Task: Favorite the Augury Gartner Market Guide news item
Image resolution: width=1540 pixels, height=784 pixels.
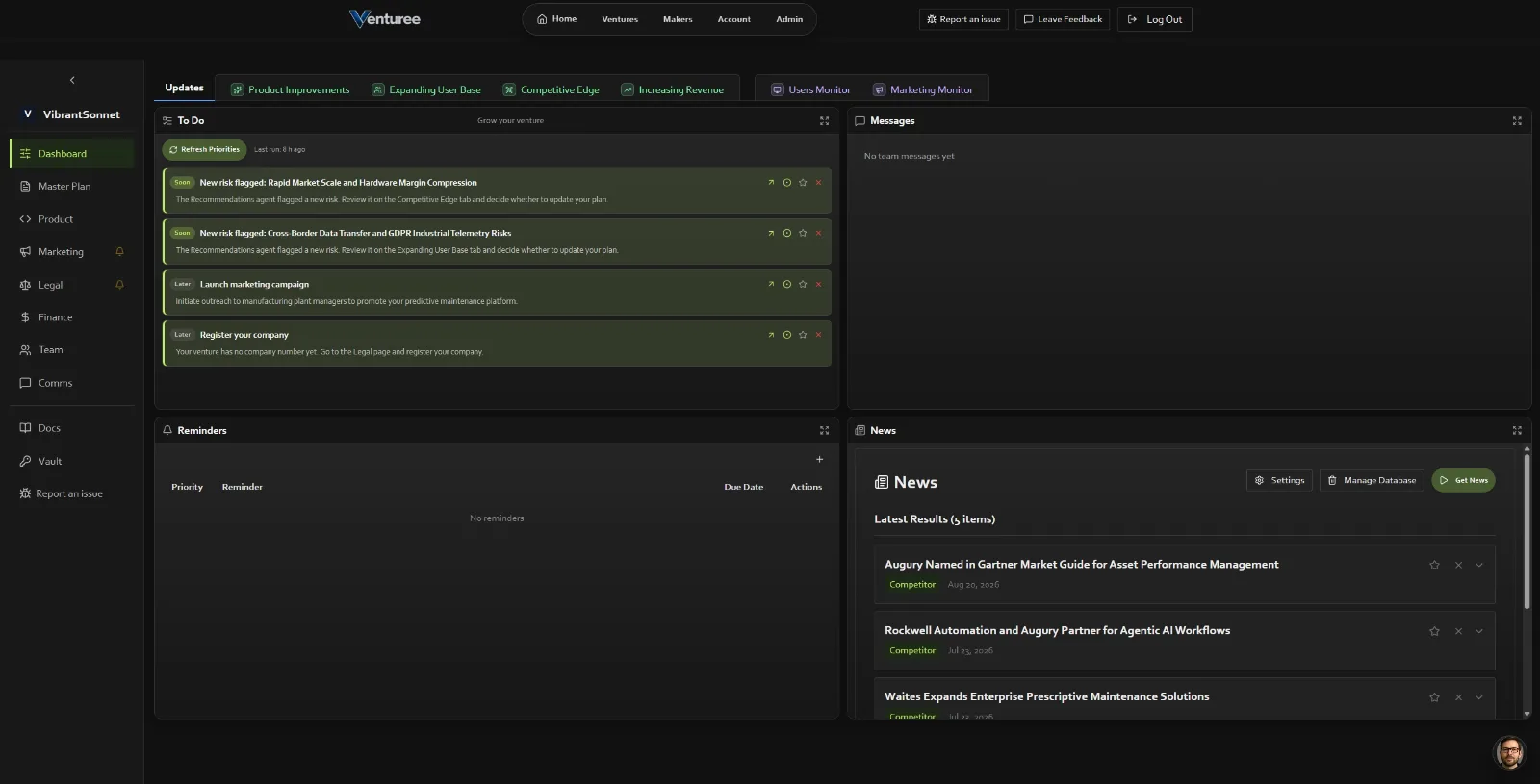Action: (1434, 566)
